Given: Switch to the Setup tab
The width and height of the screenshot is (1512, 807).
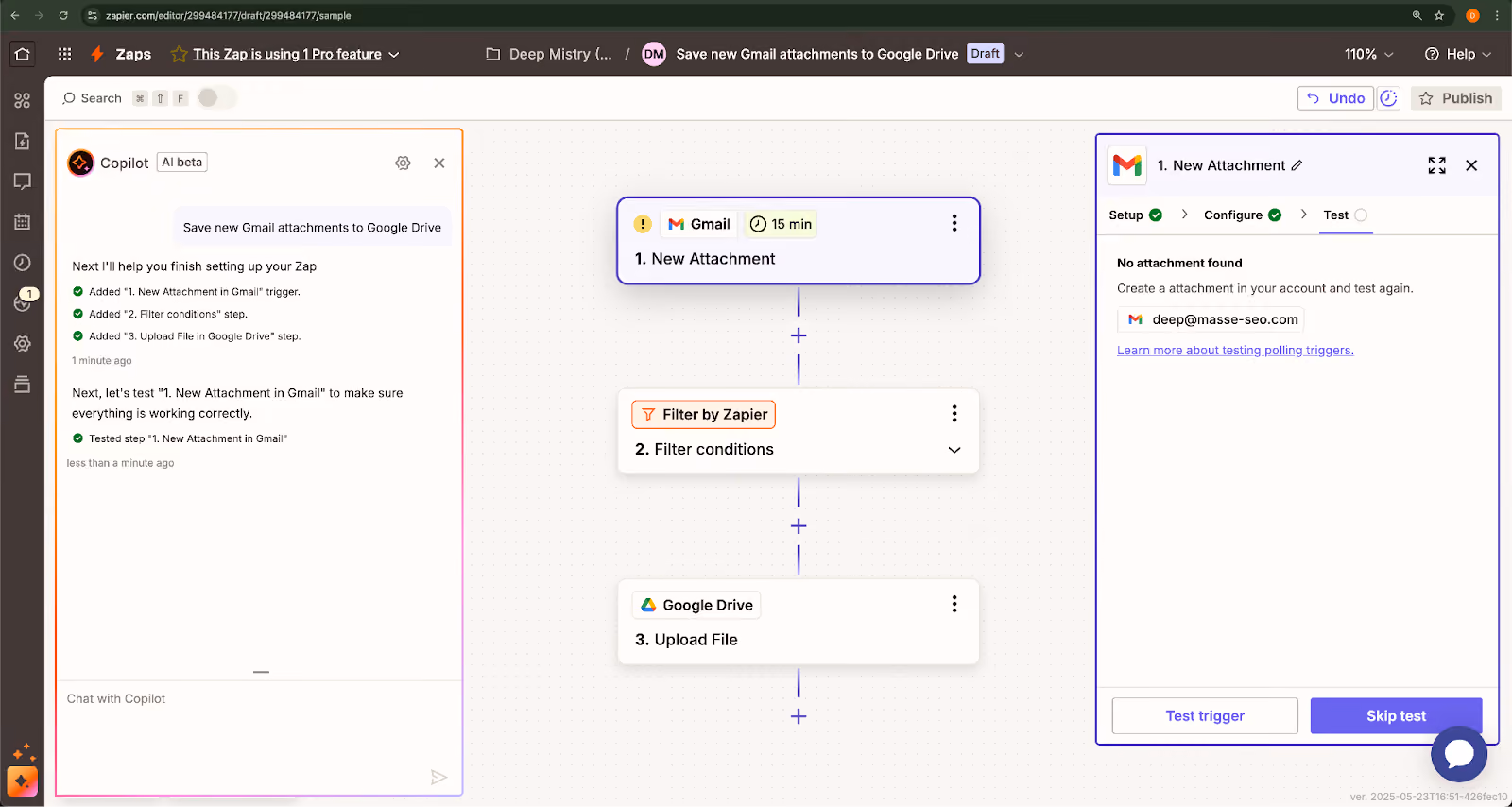Looking at the screenshot, I should click(x=1135, y=215).
